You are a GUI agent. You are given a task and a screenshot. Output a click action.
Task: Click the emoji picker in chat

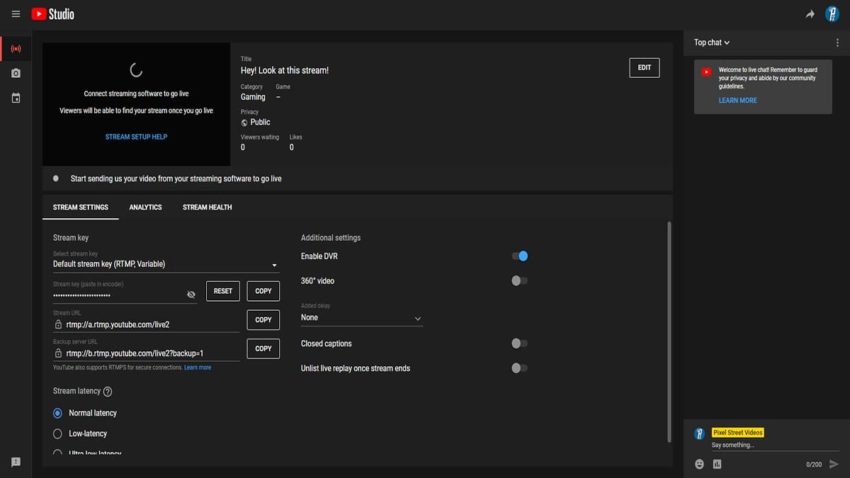pos(699,464)
